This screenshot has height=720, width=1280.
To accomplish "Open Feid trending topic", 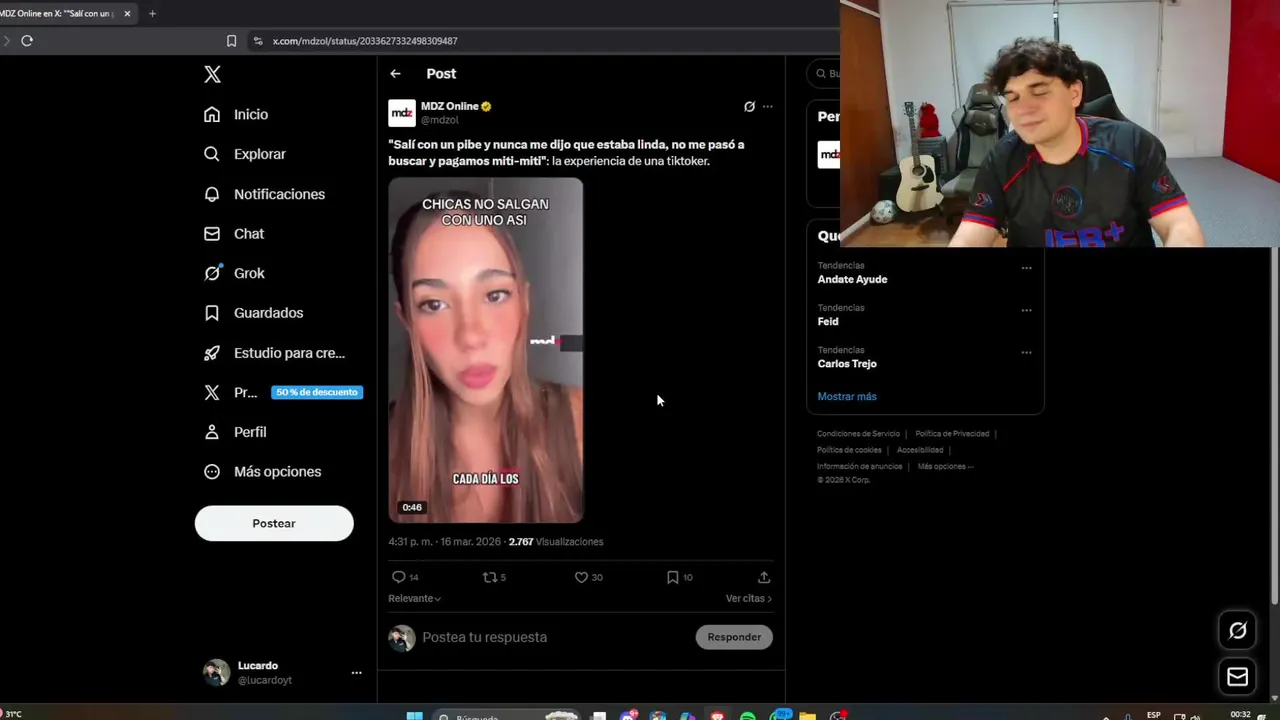I will point(828,322).
